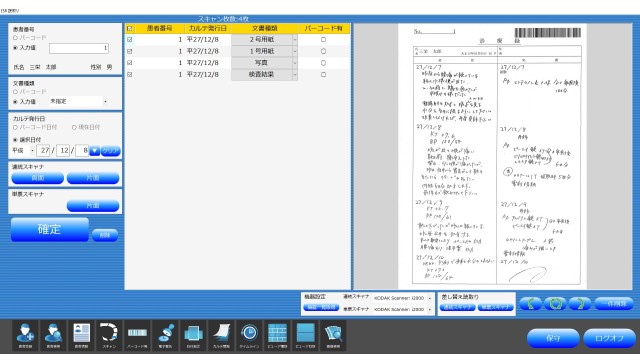The height and width of the screenshot is (360, 640).
Task: Click the 一件削除 button
Action: click(614, 304)
